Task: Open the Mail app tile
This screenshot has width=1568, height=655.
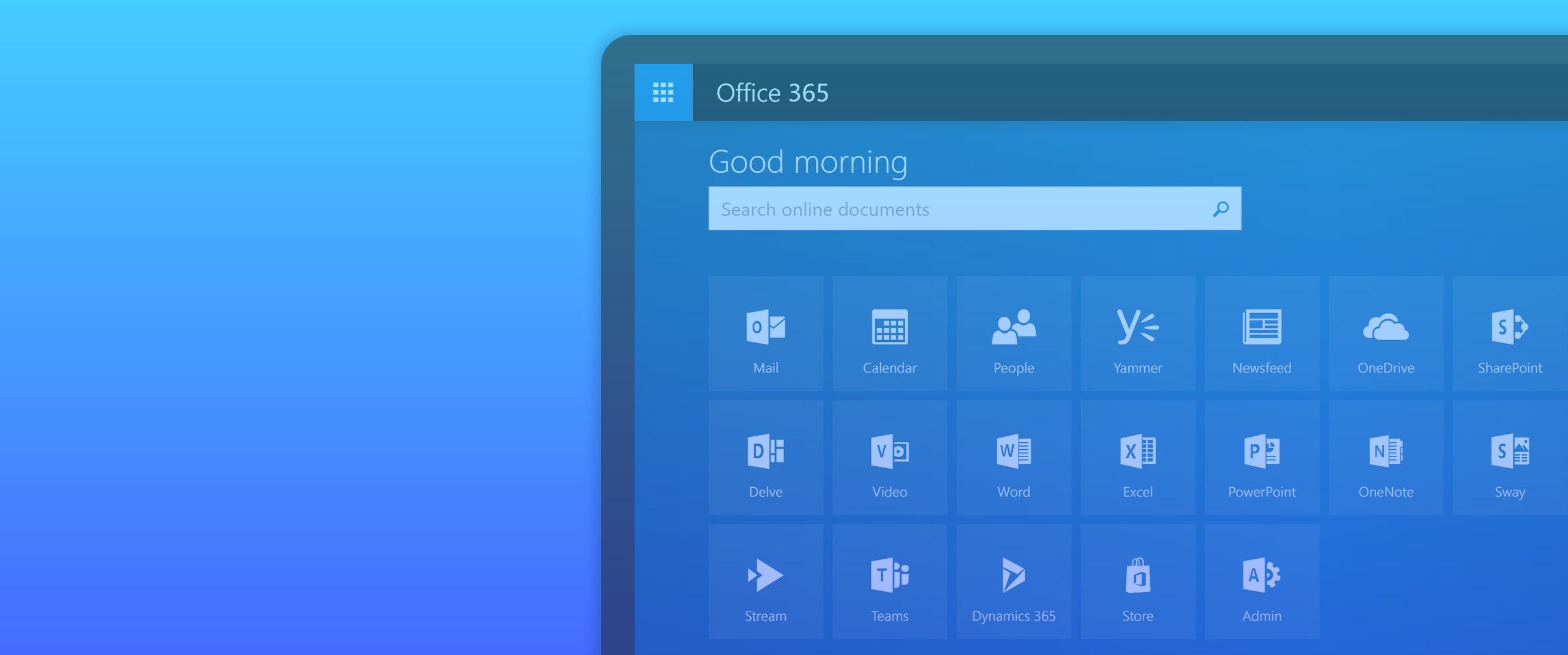Action: coord(766,333)
